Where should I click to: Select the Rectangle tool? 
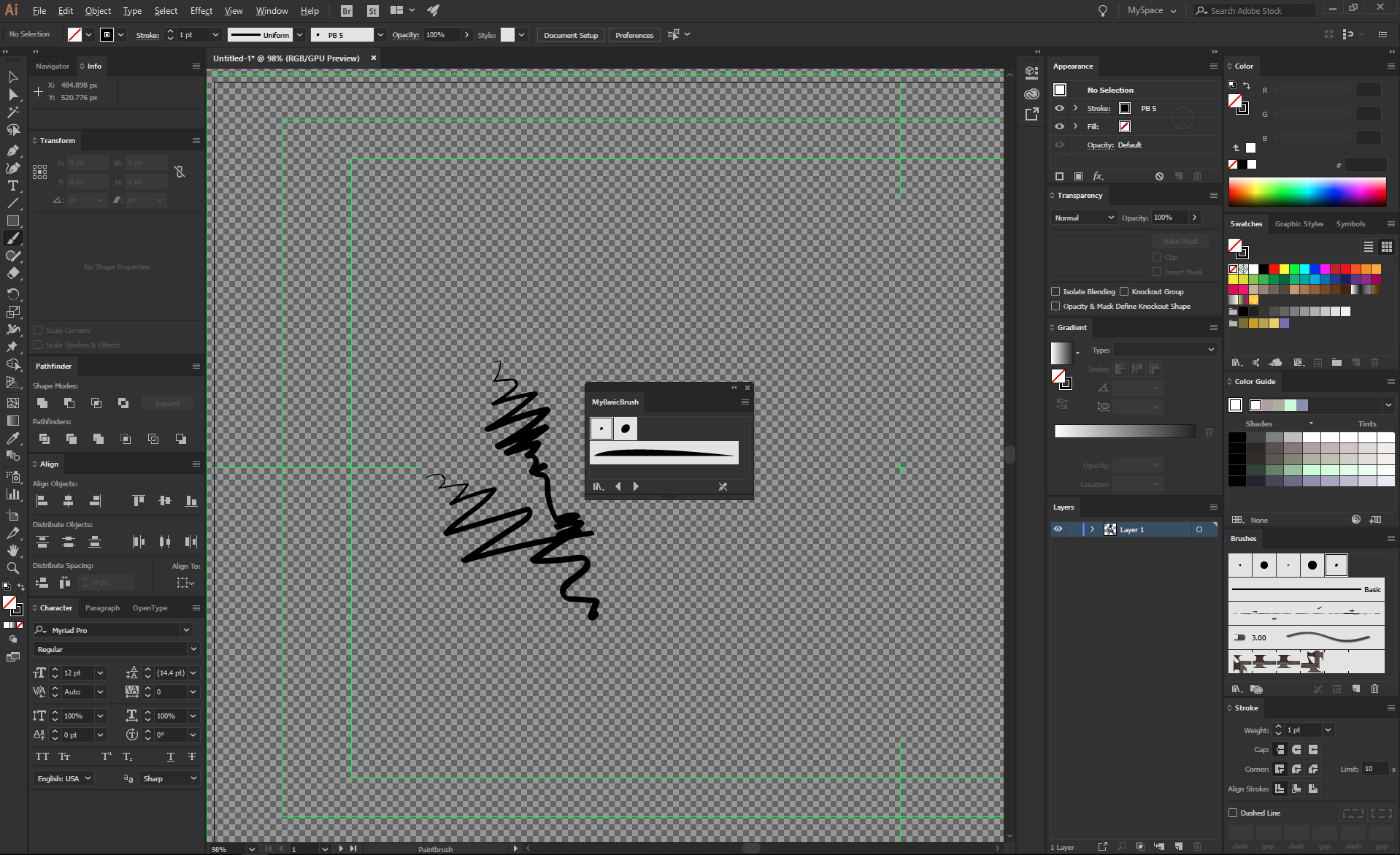[x=12, y=221]
